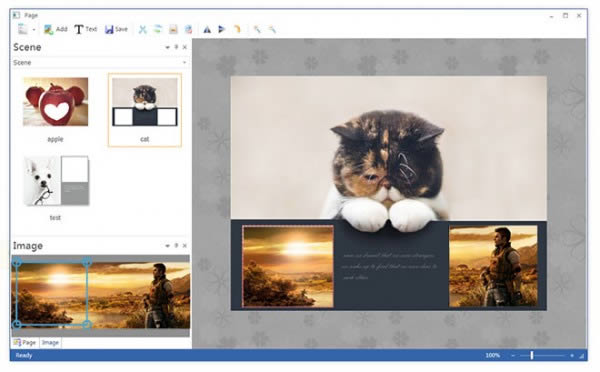The width and height of the screenshot is (600, 372).
Task: Click the cut scissors icon
Action: [142, 29]
